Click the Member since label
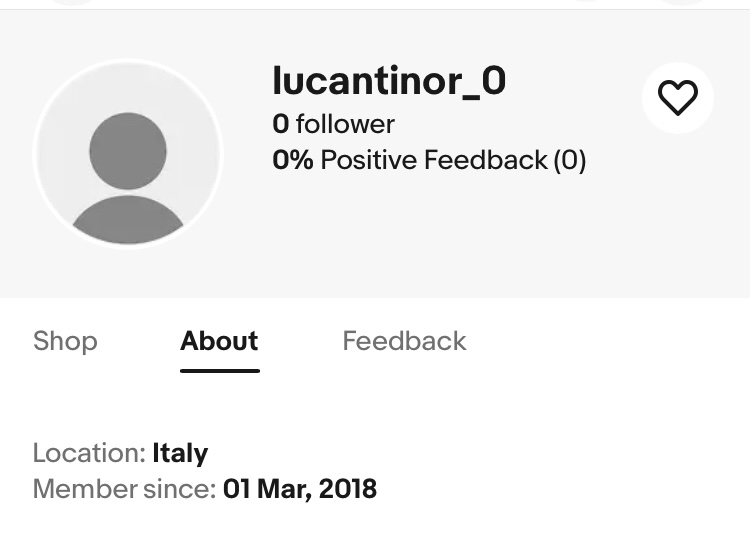Viewport: 750px width, 560px height. (124, 489)
